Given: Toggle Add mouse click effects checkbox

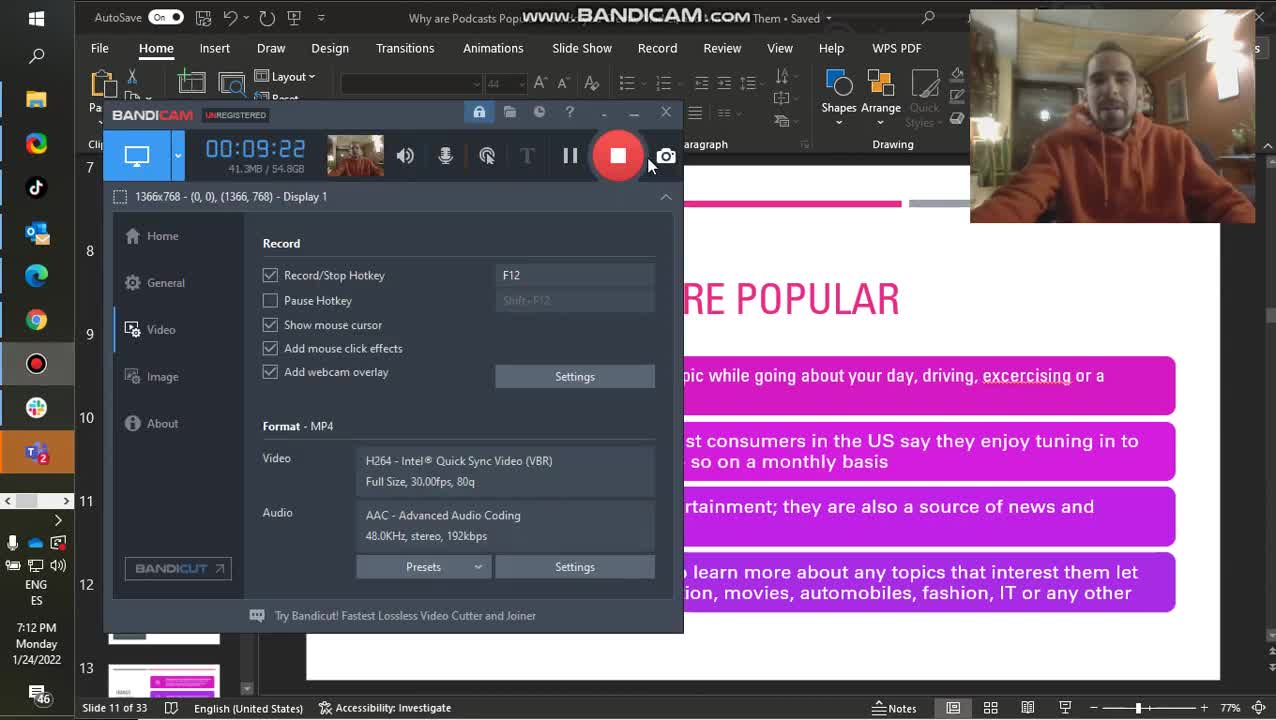Looking at the screenshot, I should tap(270, 348).
